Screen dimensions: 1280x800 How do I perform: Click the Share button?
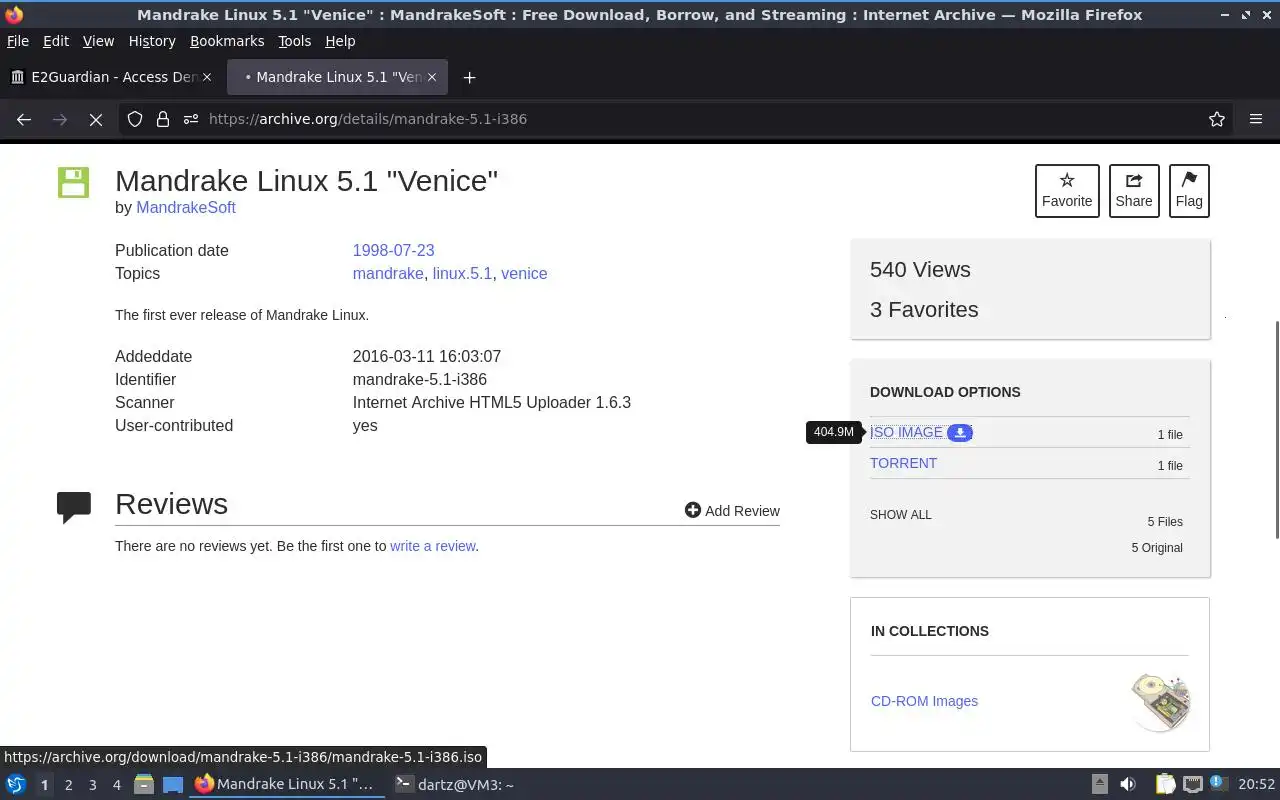click(x=1134, y=190)
